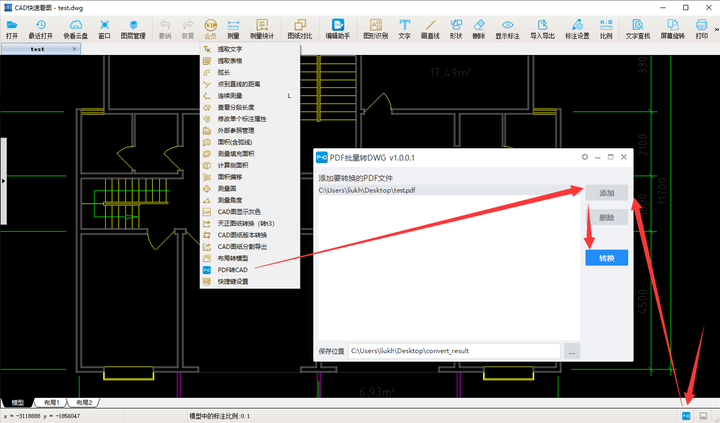Image resolution: width=720 pixels, height=423 pixels.
Task: Click the 打印 print icon
Action: point(701,29)
